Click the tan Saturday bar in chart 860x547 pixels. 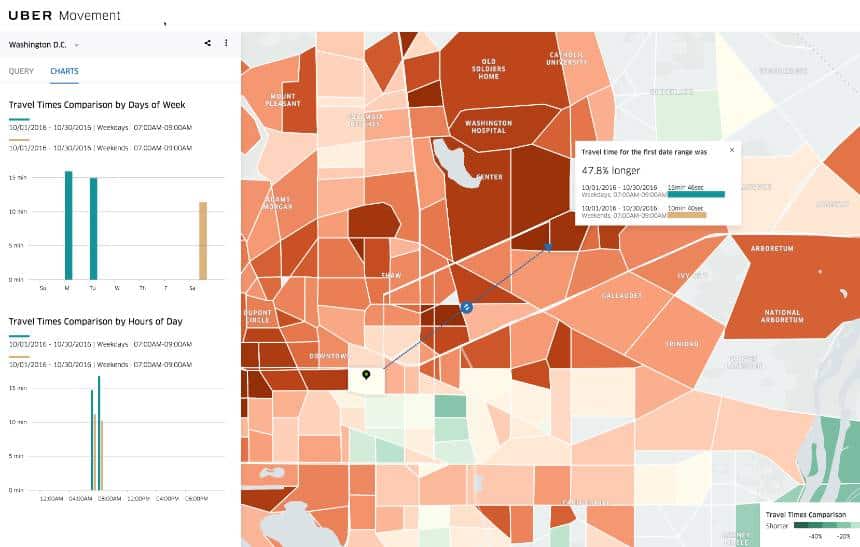click(203, 241)
